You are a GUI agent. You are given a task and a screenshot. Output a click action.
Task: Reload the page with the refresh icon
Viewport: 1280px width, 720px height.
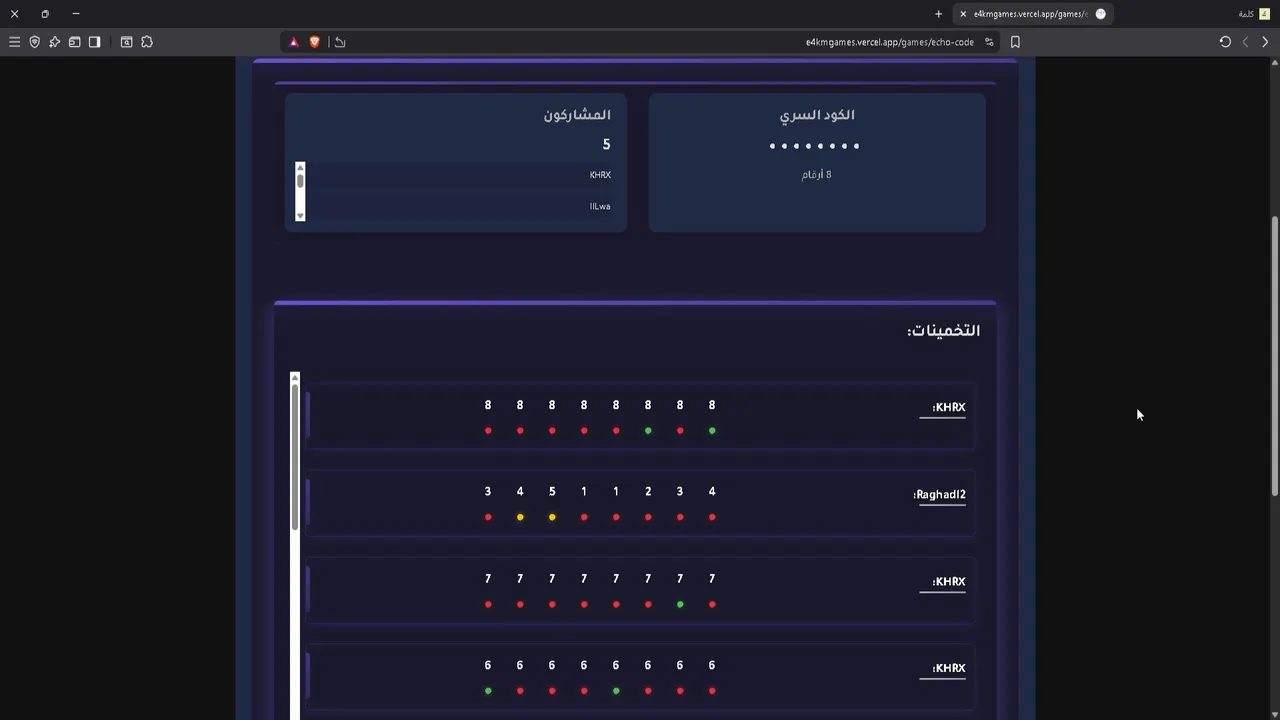point(1225,42)
